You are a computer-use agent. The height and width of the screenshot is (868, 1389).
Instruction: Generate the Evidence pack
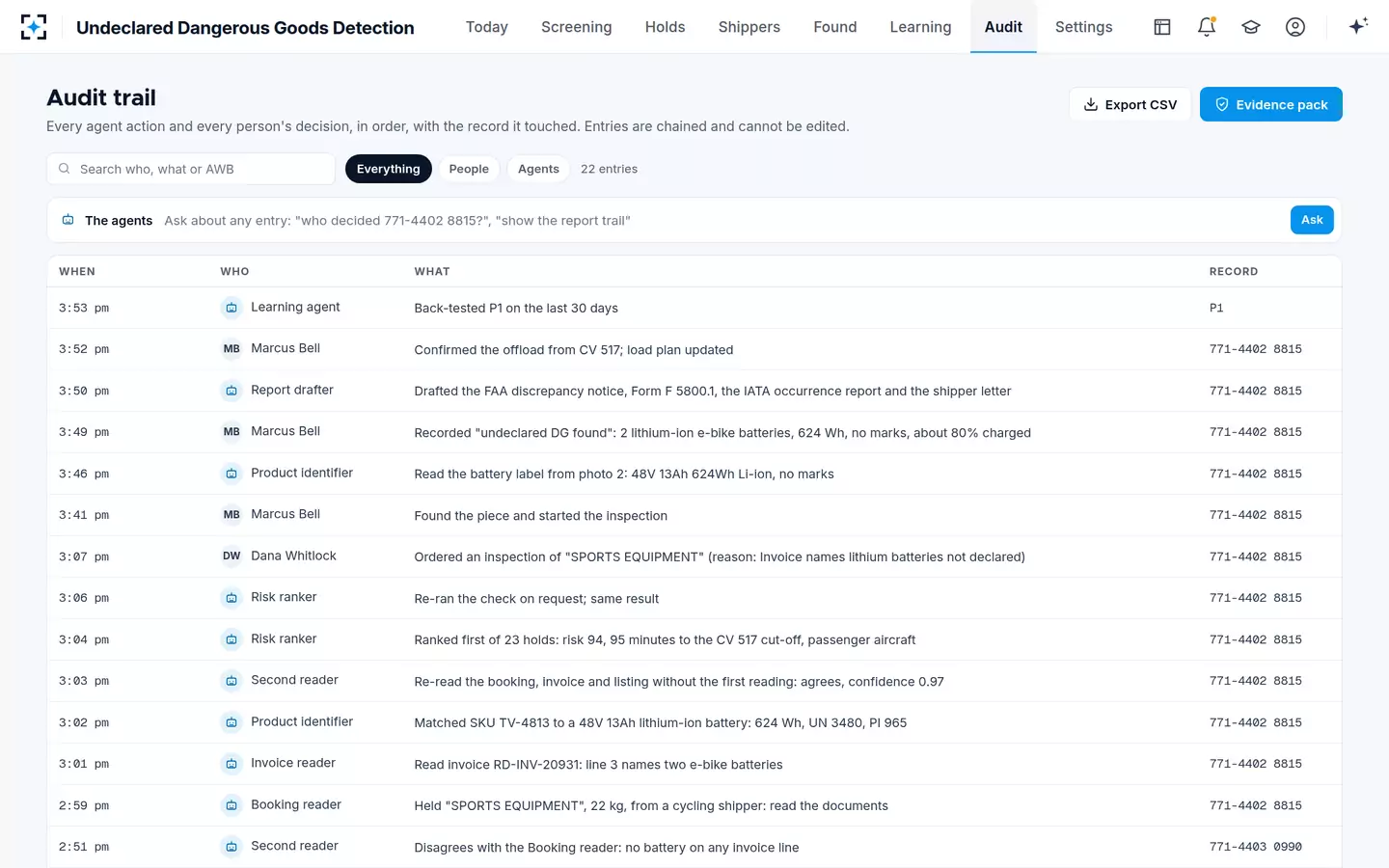[1270, 104]
